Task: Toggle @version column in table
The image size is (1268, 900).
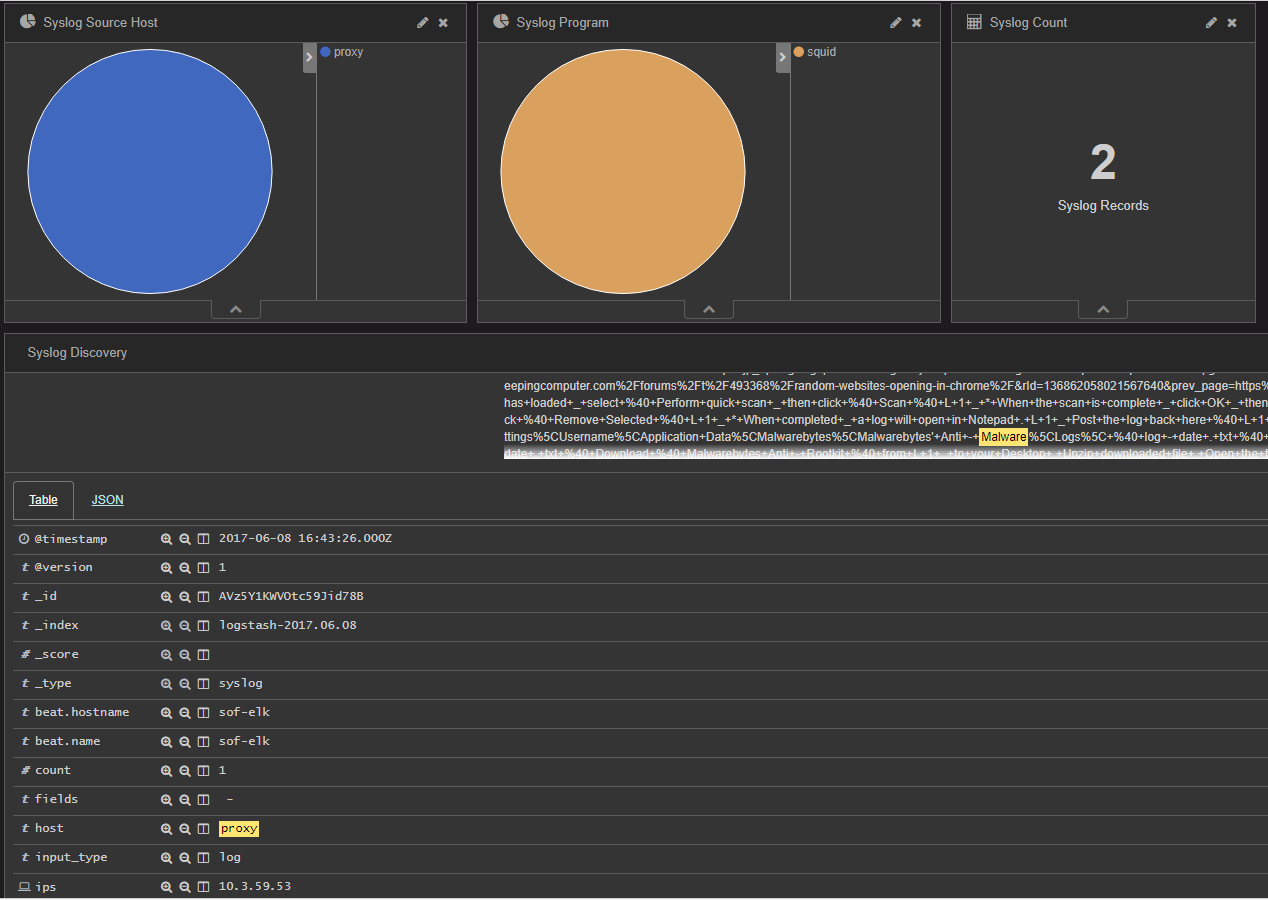Action: coord(203,567)
